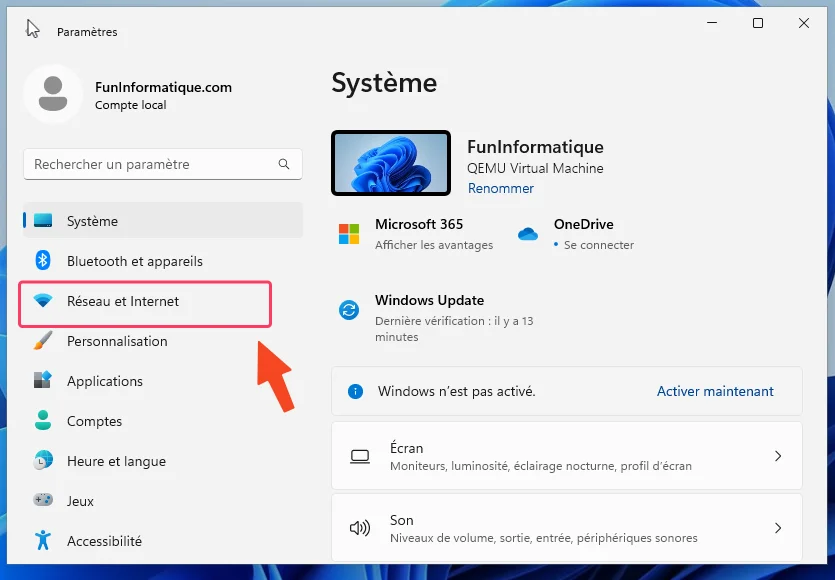This screenshot has width=835, height=580.
Task: Click Se connecter under OneDrive
Action: [x=599, y=245]
